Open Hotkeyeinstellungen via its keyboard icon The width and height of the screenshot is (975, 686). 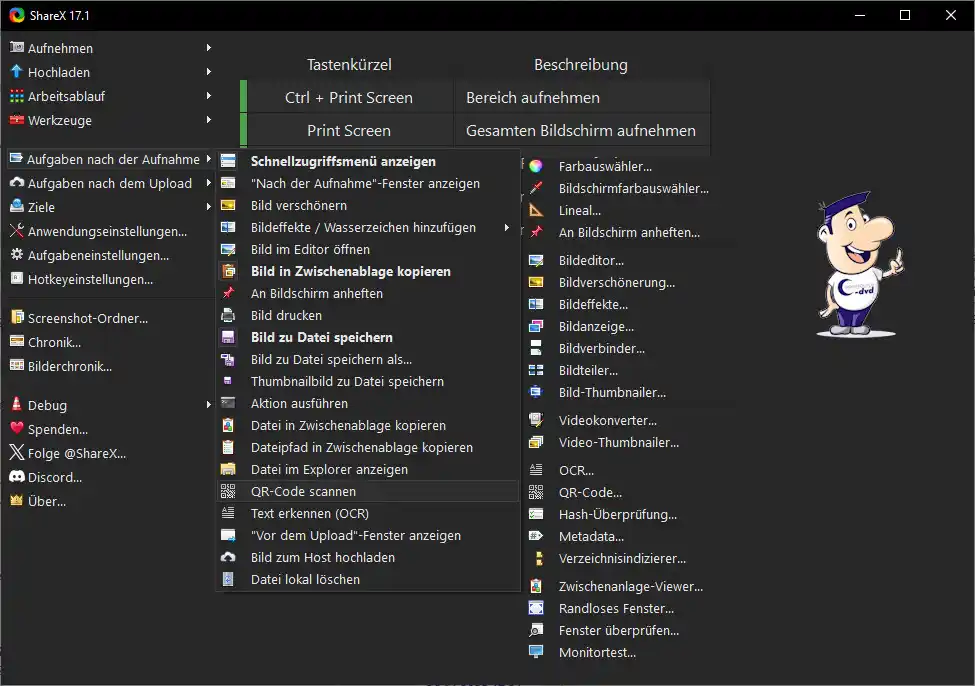coord(17,279)
